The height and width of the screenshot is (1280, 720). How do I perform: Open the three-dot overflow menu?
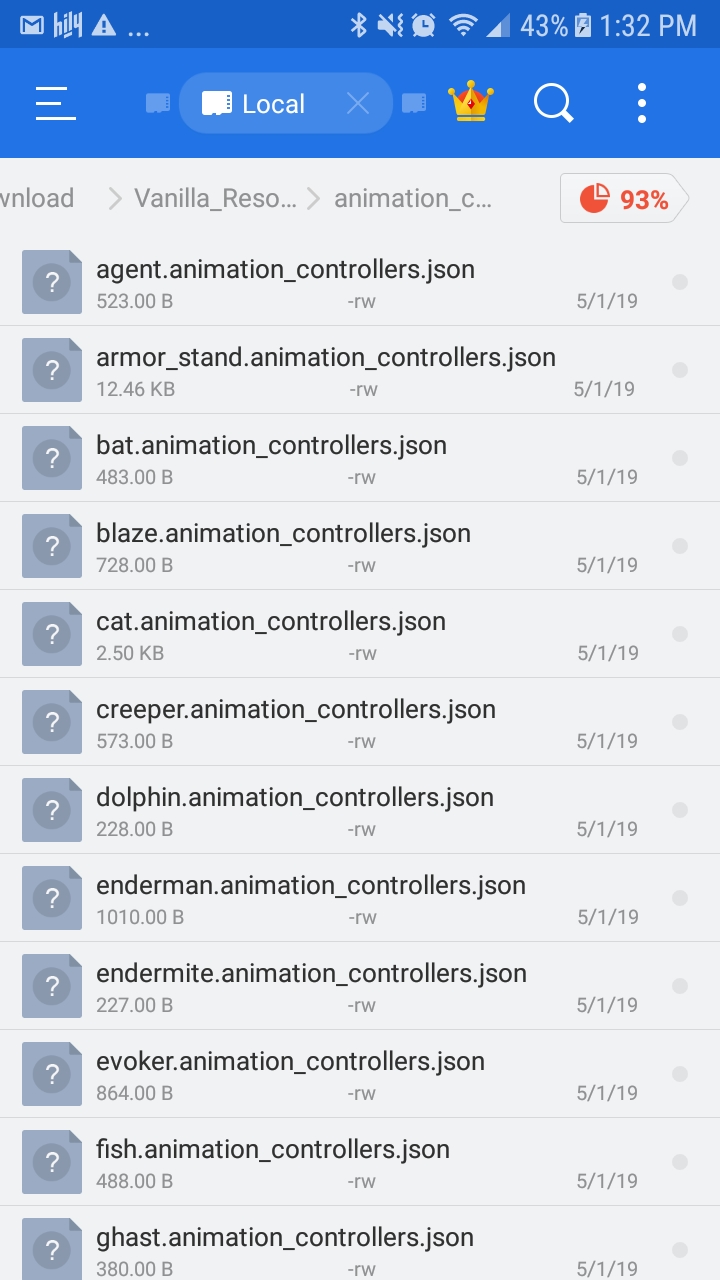click(641, 103)
